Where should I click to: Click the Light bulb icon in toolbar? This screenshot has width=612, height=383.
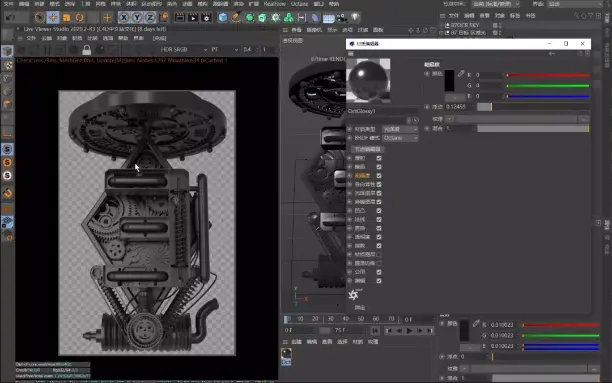click(355, 17)
